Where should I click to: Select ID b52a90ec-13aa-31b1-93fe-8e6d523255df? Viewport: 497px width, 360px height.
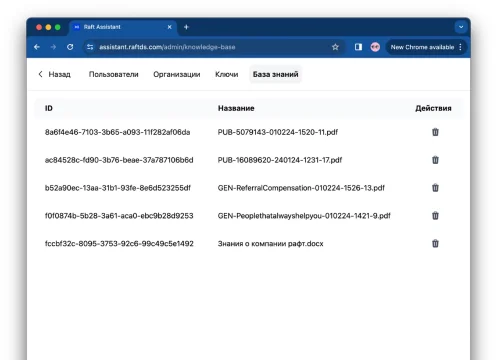coord(118,188)
